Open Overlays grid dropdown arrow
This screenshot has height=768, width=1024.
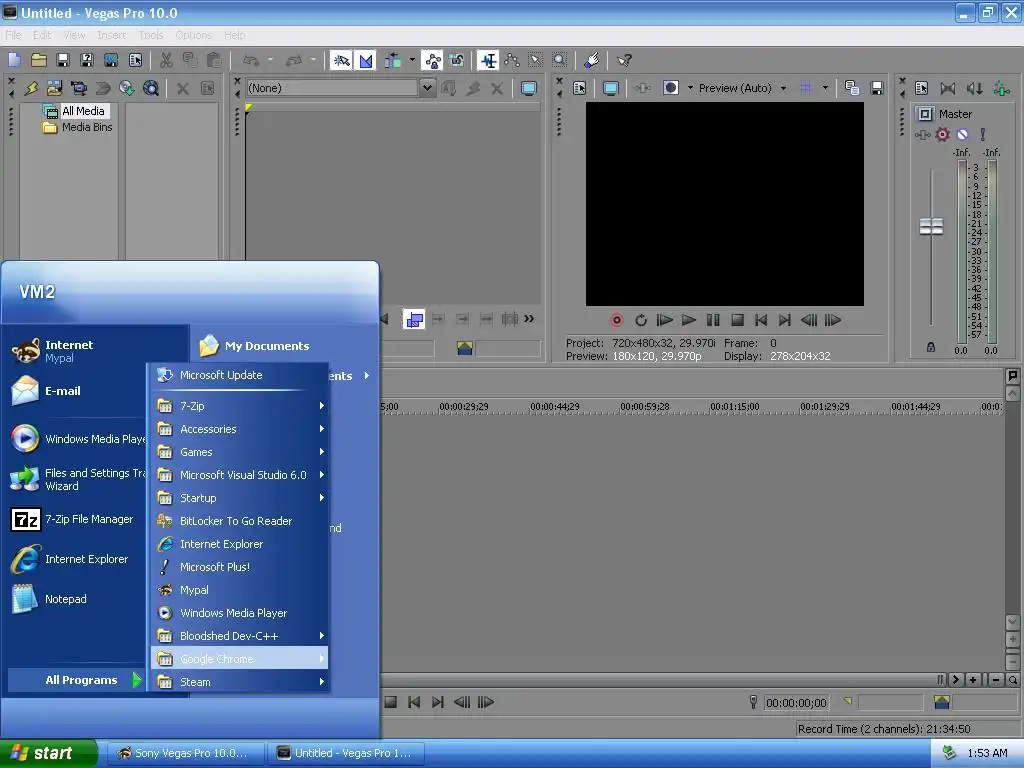click(x=825, y=88)
